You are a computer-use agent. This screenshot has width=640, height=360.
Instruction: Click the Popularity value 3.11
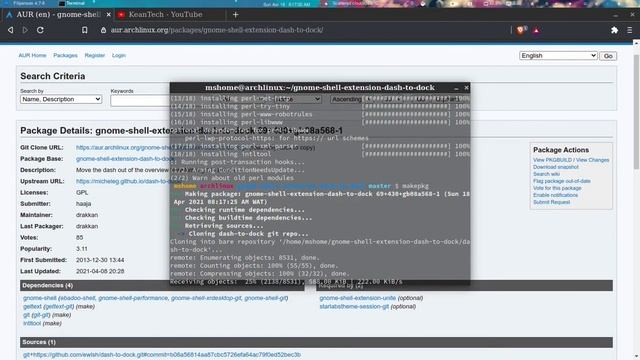pos(82,249)
